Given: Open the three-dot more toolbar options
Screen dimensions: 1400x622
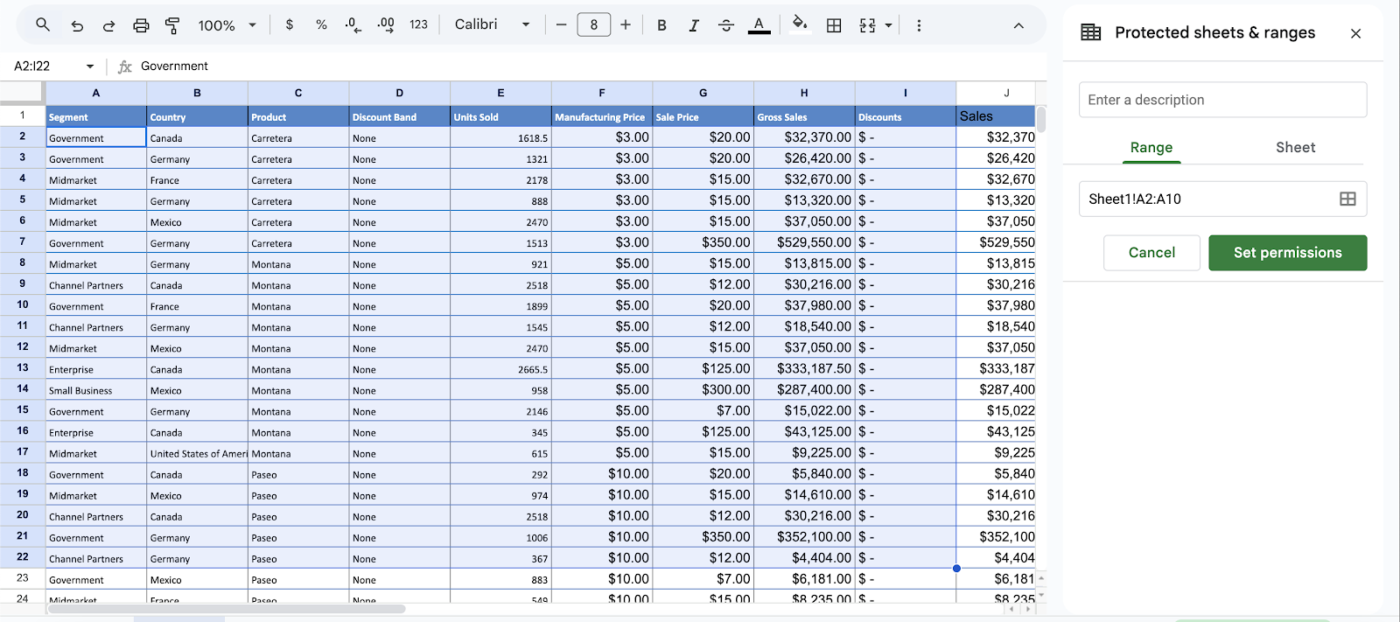Looking at the screenshot, I should pyautogui.click(x=919, y=25).
